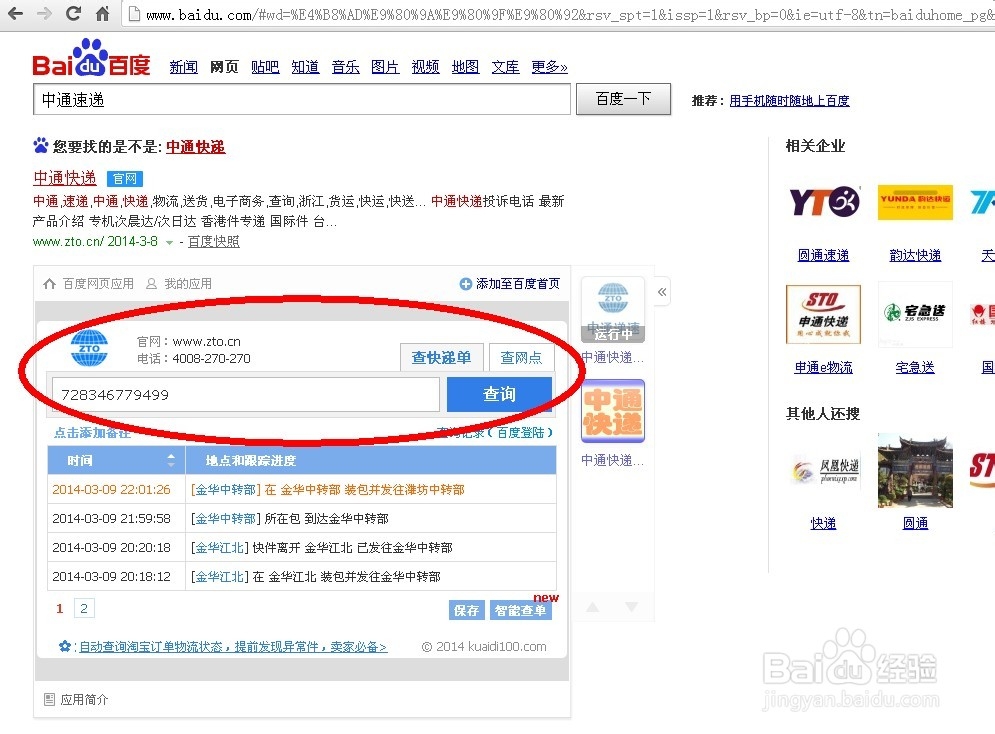Switch to the 查快递单 tab
995x734 pixels.
point(442,357)
